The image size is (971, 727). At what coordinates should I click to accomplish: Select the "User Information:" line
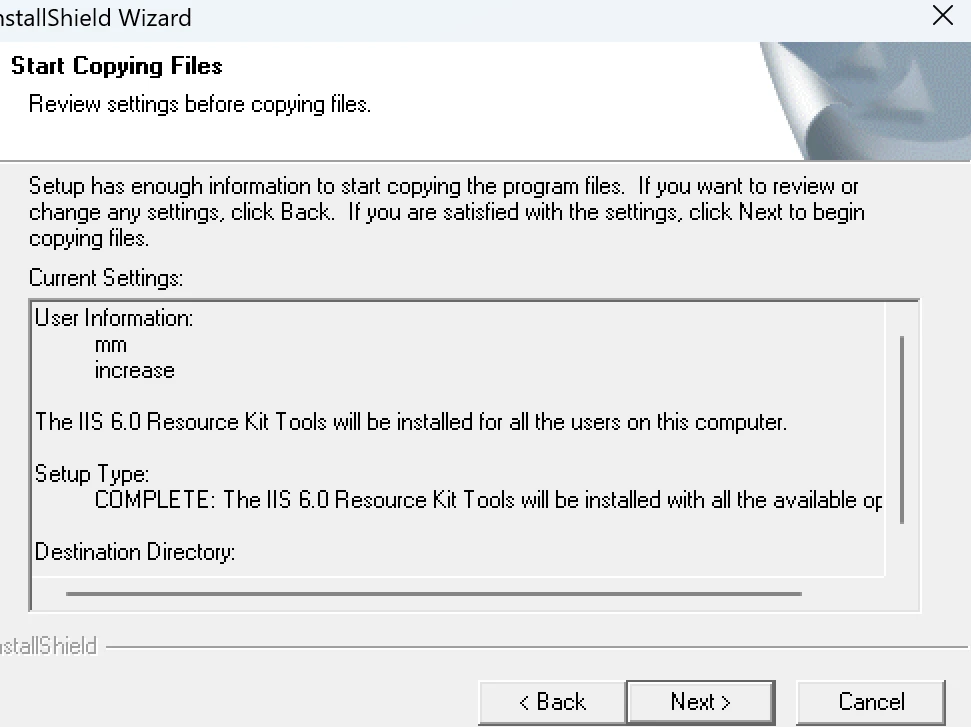coord(114,319)
